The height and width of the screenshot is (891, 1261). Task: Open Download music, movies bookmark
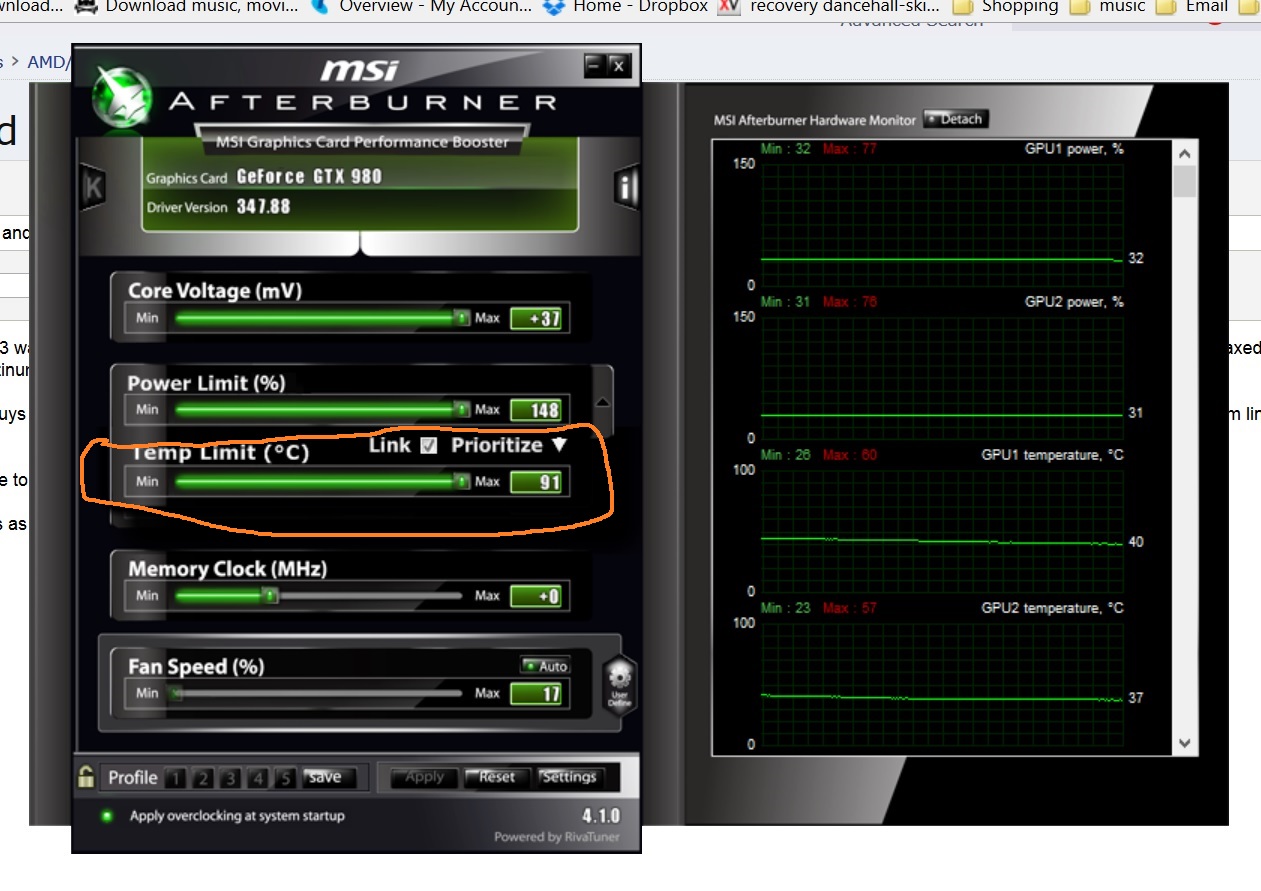coord(187,7)
